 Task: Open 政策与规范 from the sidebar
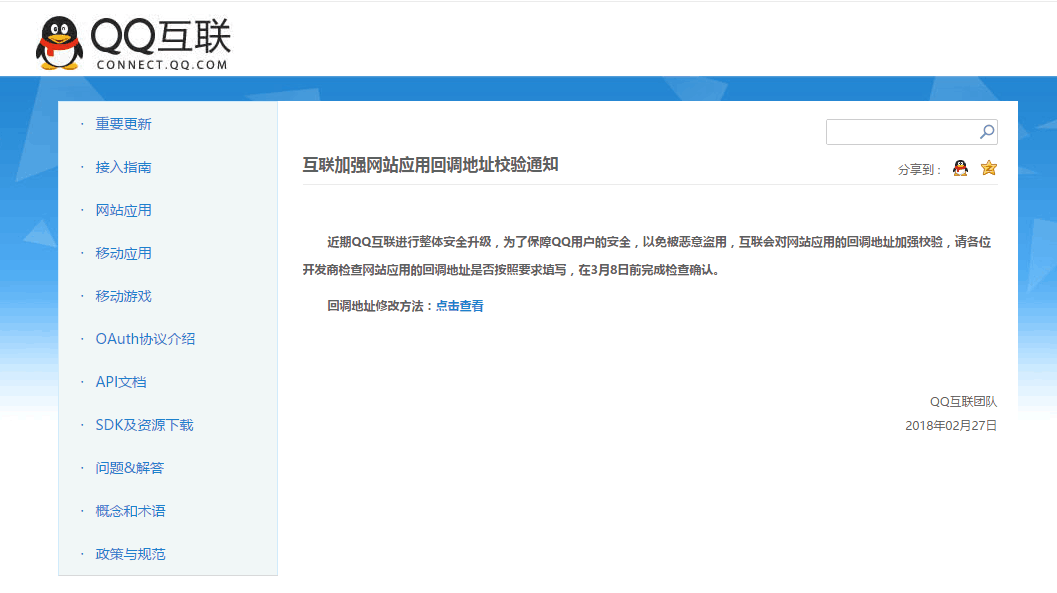pyautogui.click(x=129, y=553)
